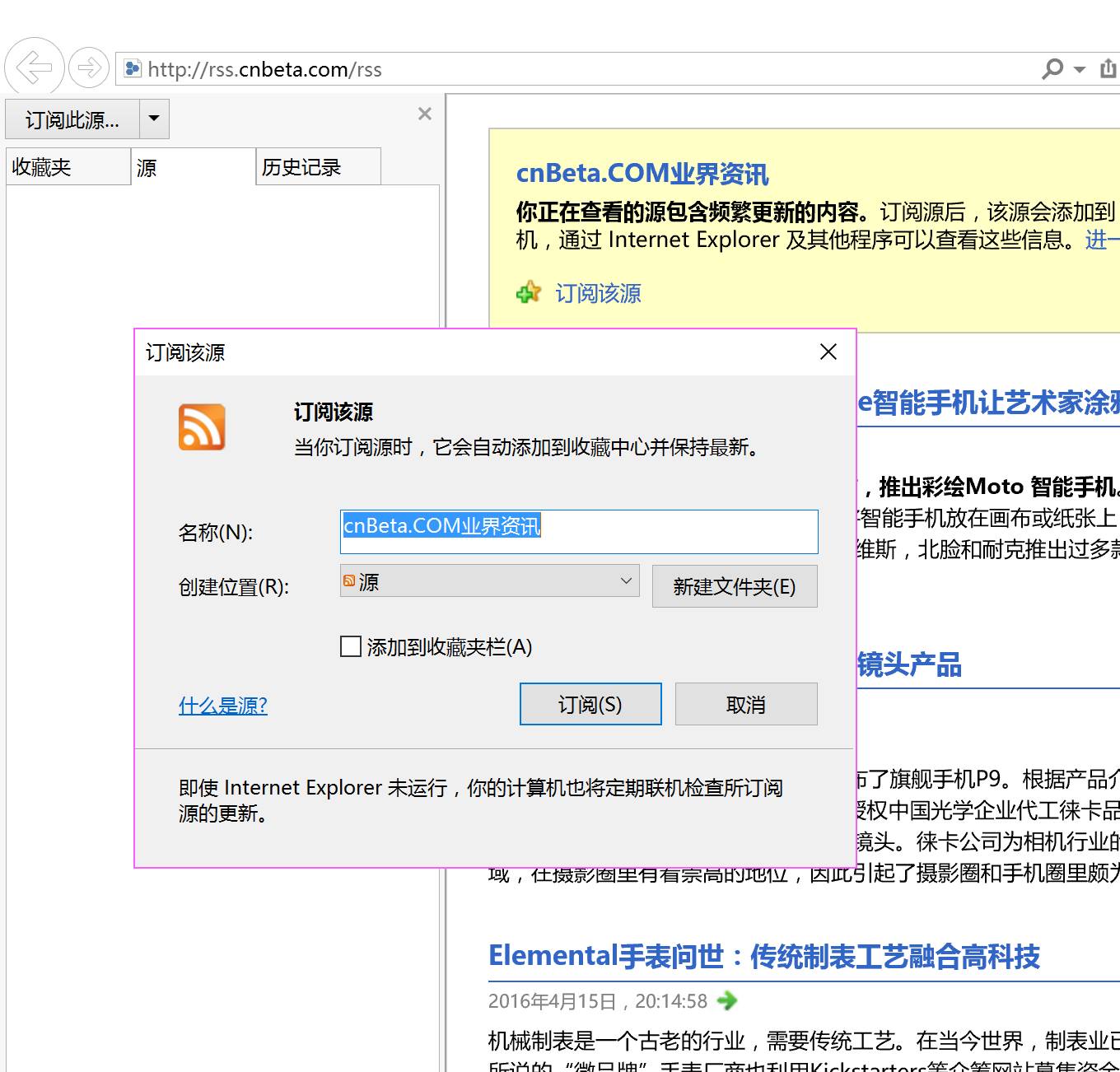The width and height of the screenshot is (1120, 1072).
Task: Expand the address bar search dropdown arrow
Action: (1080, 70)
